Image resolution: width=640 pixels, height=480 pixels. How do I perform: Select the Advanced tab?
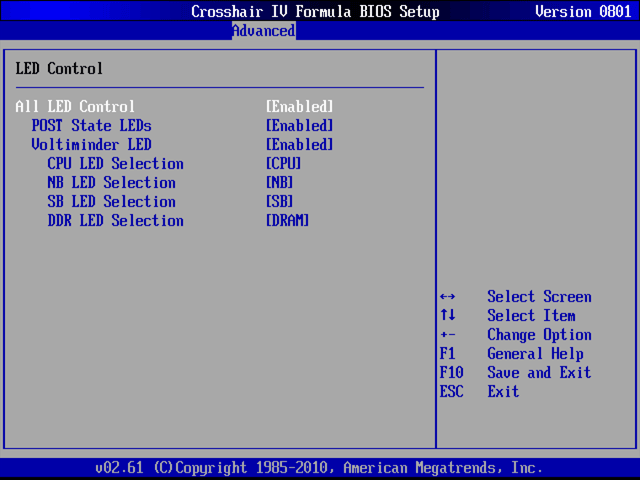click(264, 31)
